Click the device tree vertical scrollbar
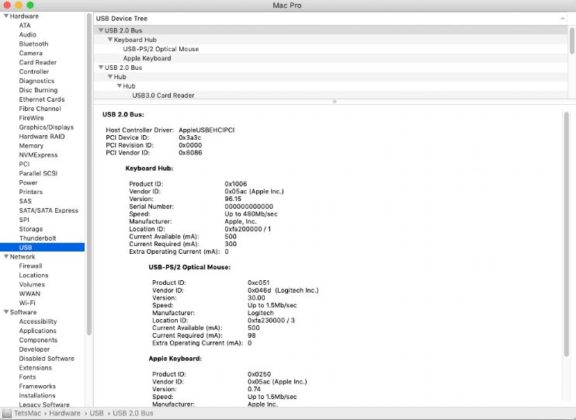 [x=572, y=41]
